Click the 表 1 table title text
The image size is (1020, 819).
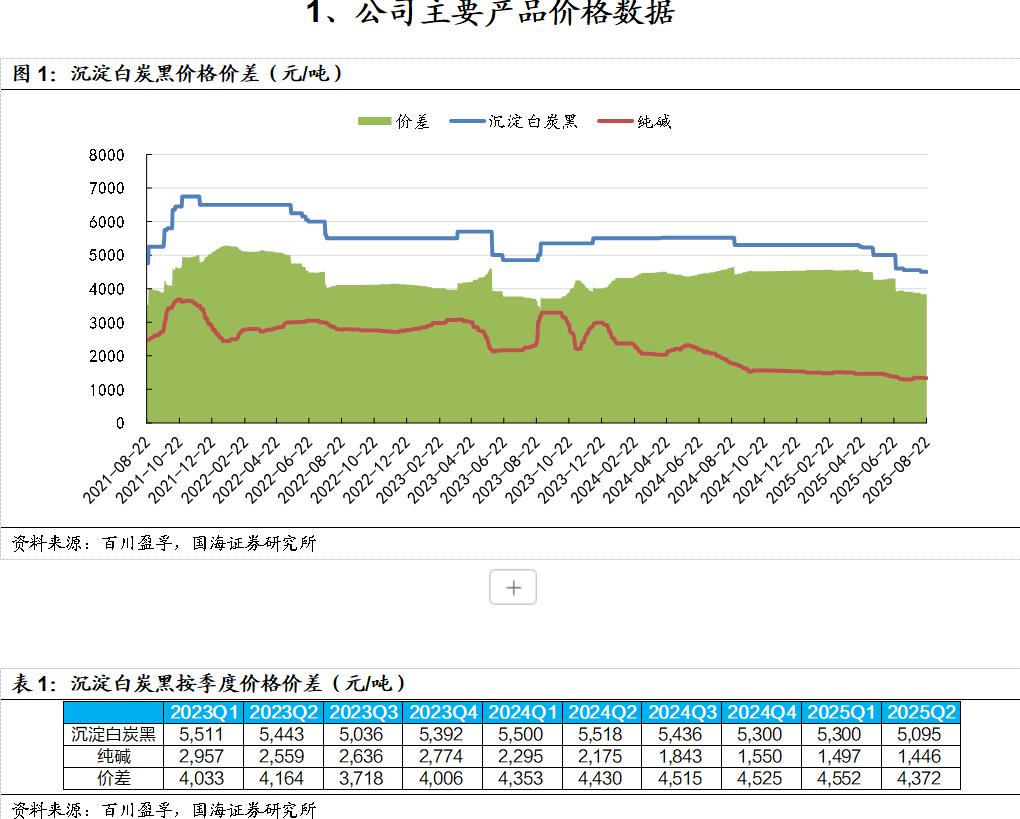click(x=209, y=683)
